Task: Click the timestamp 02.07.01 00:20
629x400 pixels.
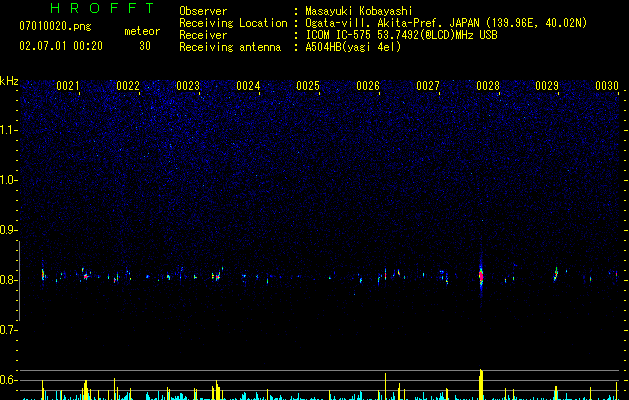Action: [x=61, y=46]
